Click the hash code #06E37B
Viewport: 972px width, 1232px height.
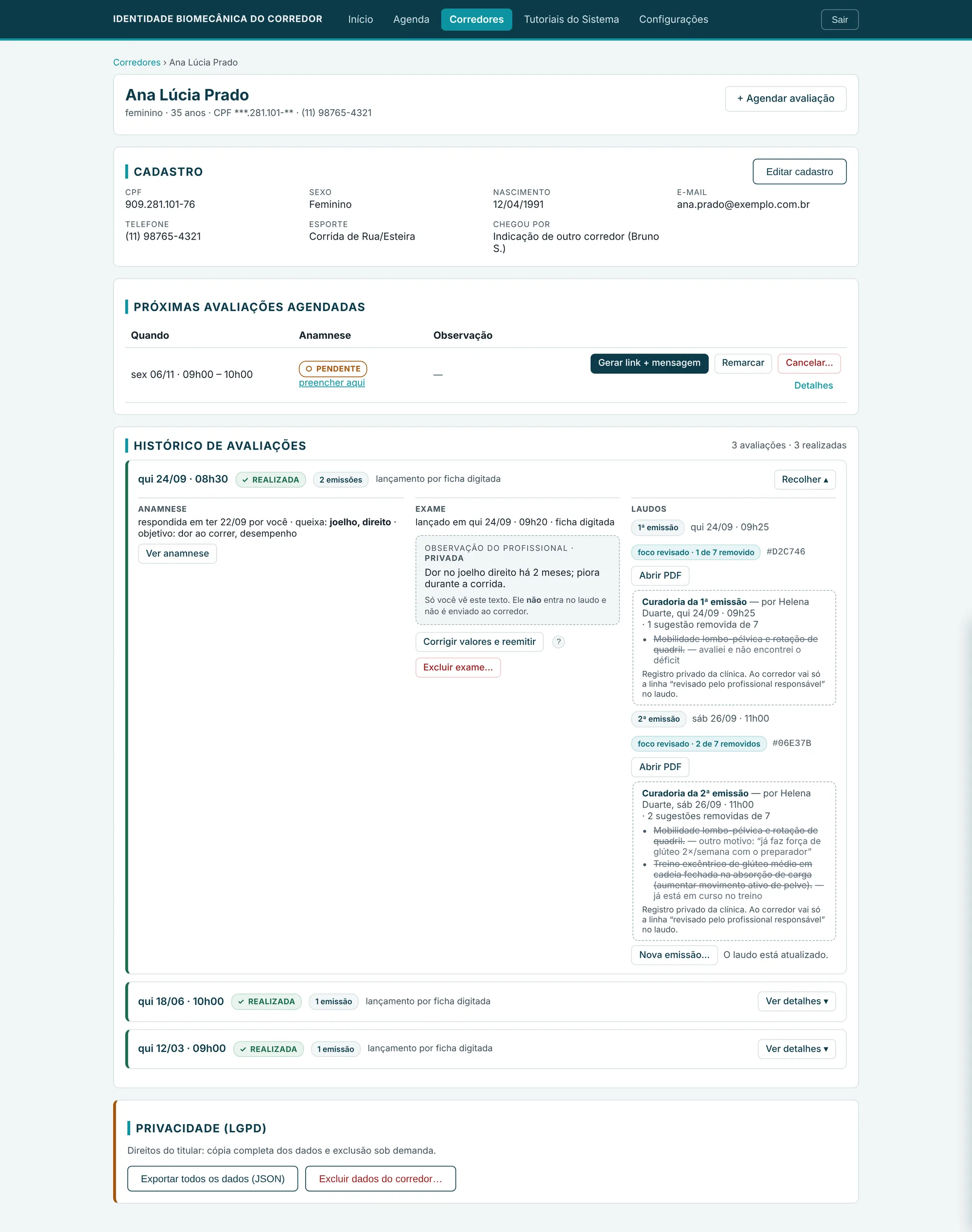(791, 743)
